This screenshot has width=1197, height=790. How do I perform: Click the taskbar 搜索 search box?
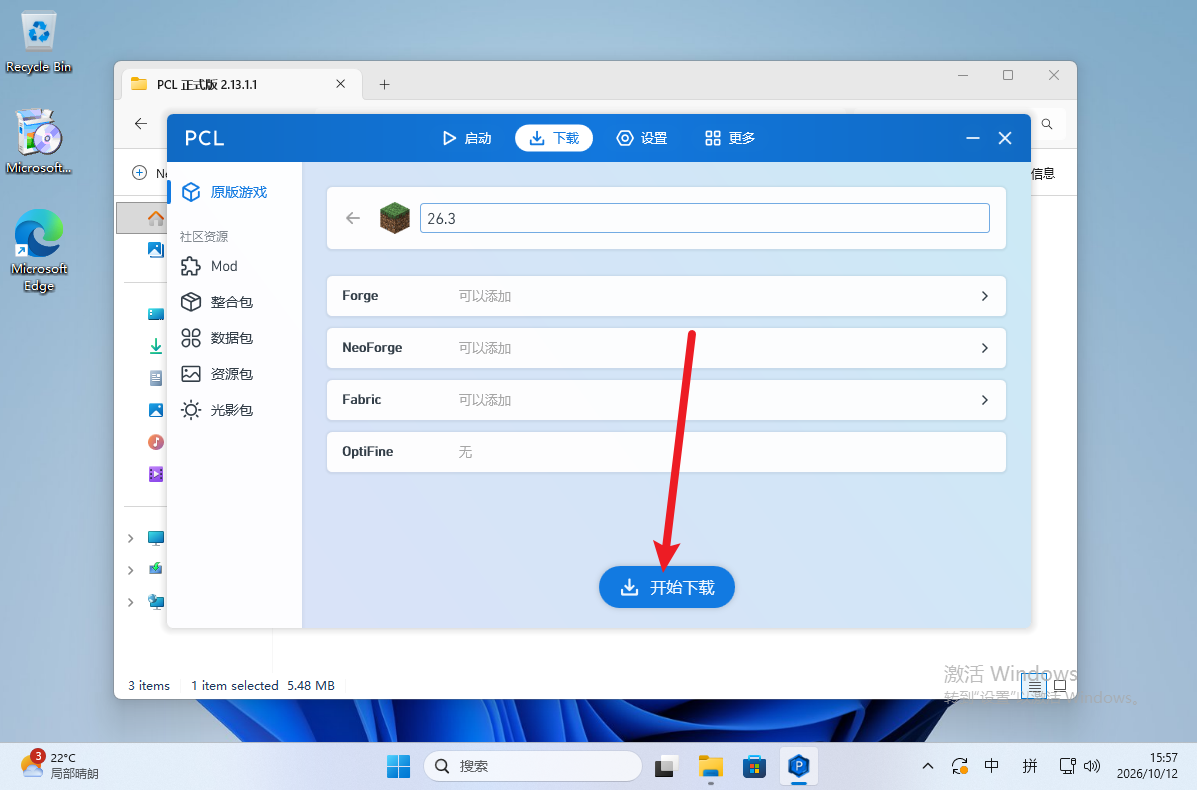tap(533, 766)
